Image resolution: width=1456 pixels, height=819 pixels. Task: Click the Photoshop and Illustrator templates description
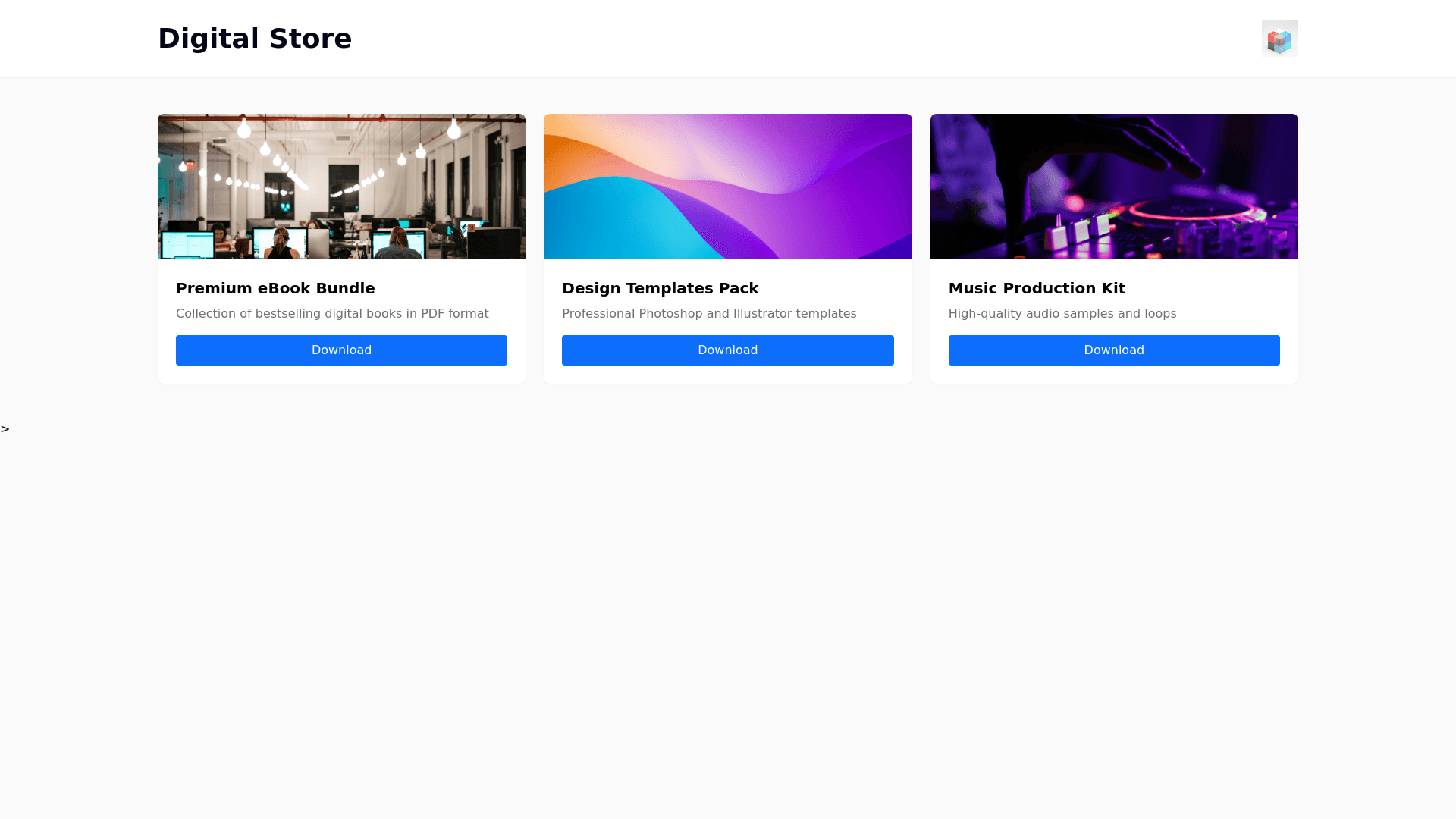coord(708,314)
